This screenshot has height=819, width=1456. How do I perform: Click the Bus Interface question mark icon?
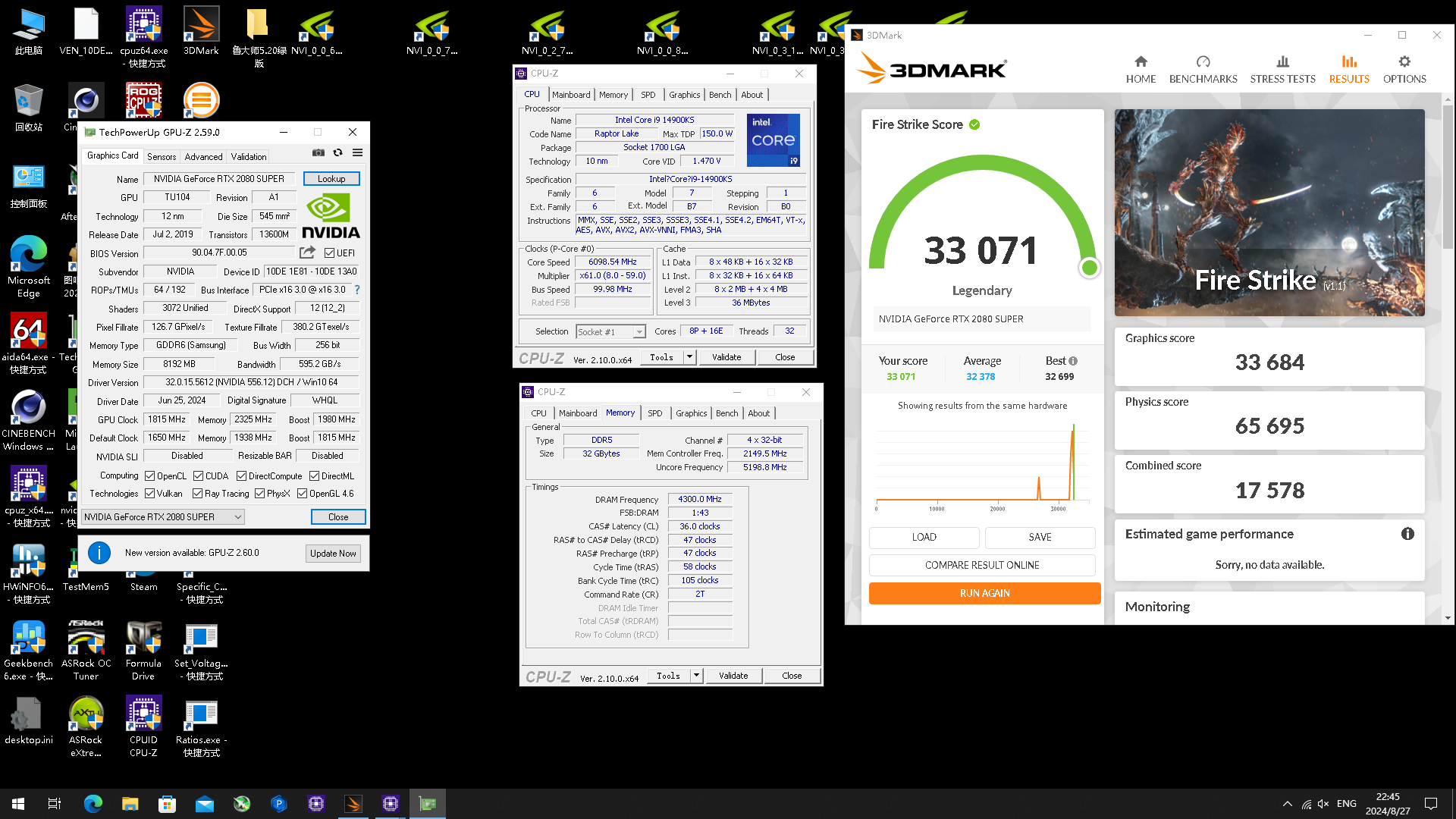point(357,290)
